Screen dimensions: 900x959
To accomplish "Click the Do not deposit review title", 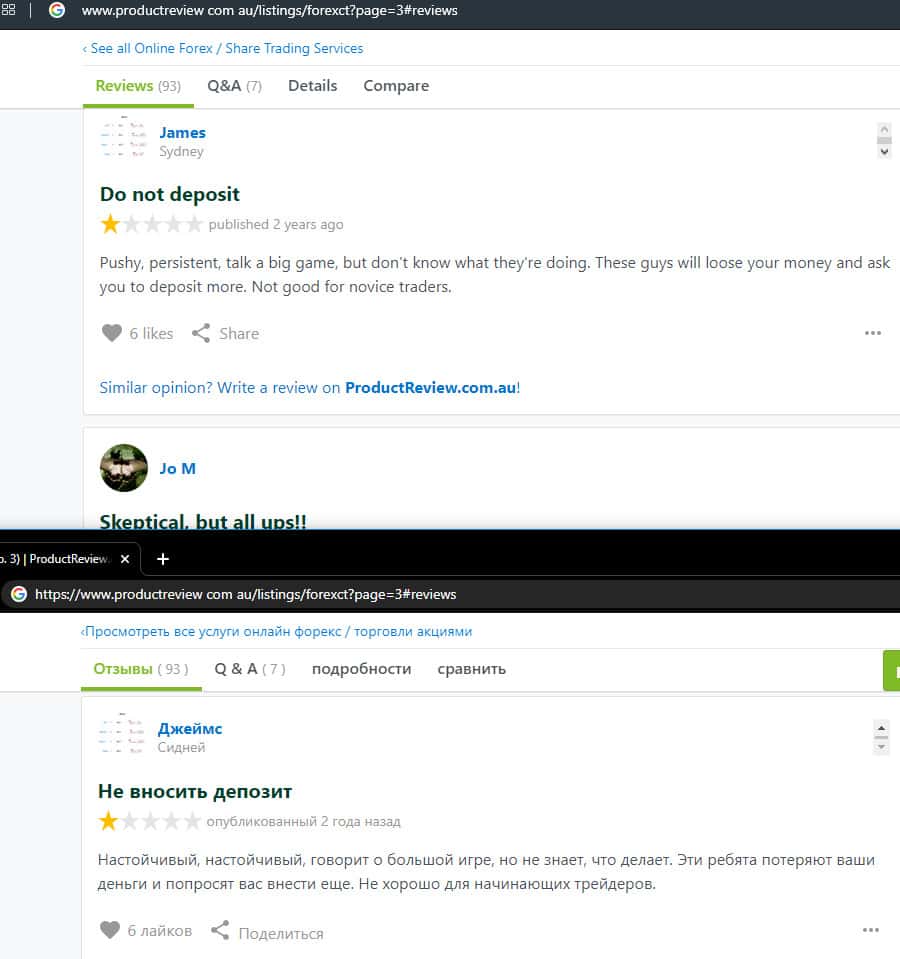I will tap(169, 194).
